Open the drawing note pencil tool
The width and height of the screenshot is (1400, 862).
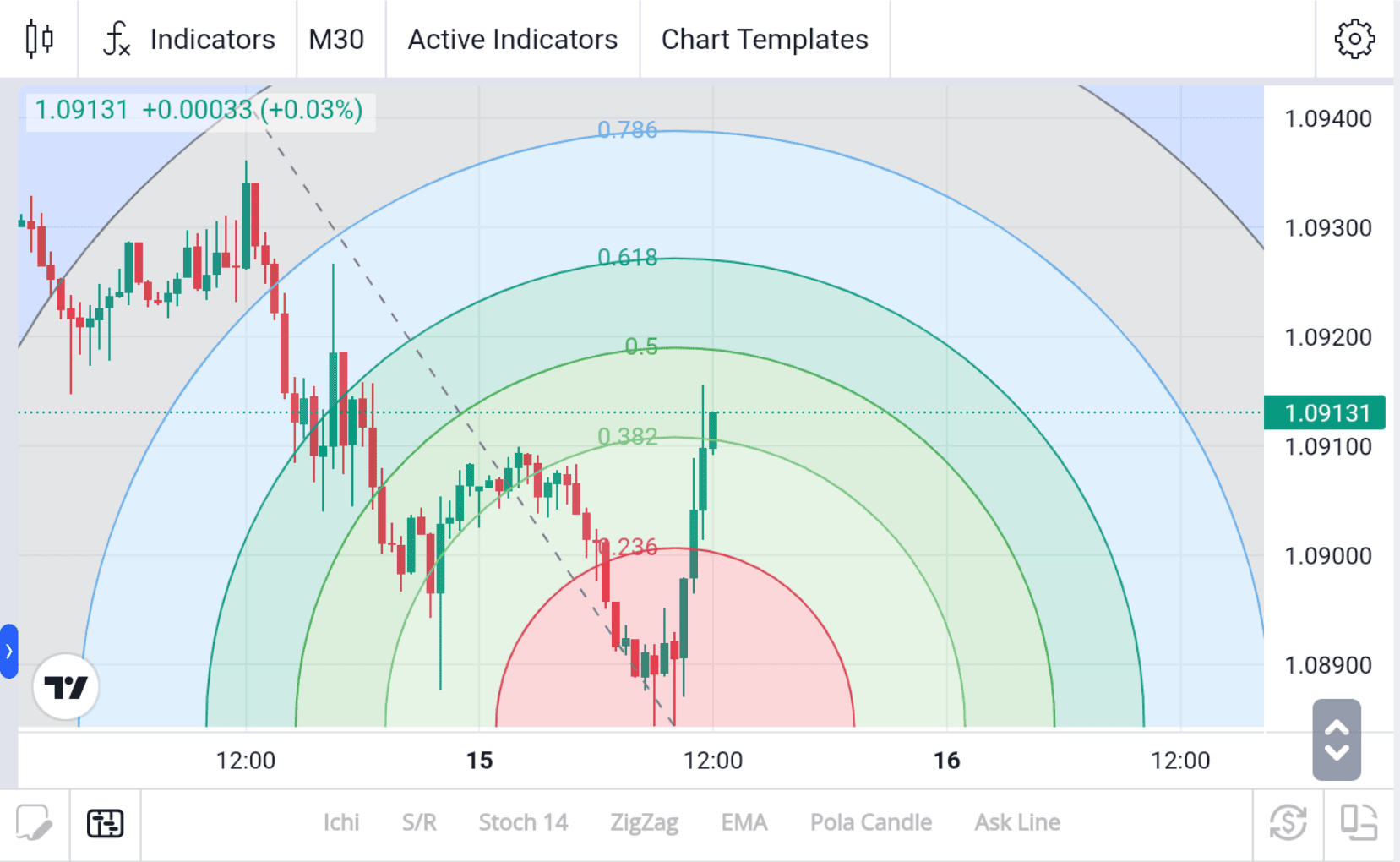tap(34, 822)
